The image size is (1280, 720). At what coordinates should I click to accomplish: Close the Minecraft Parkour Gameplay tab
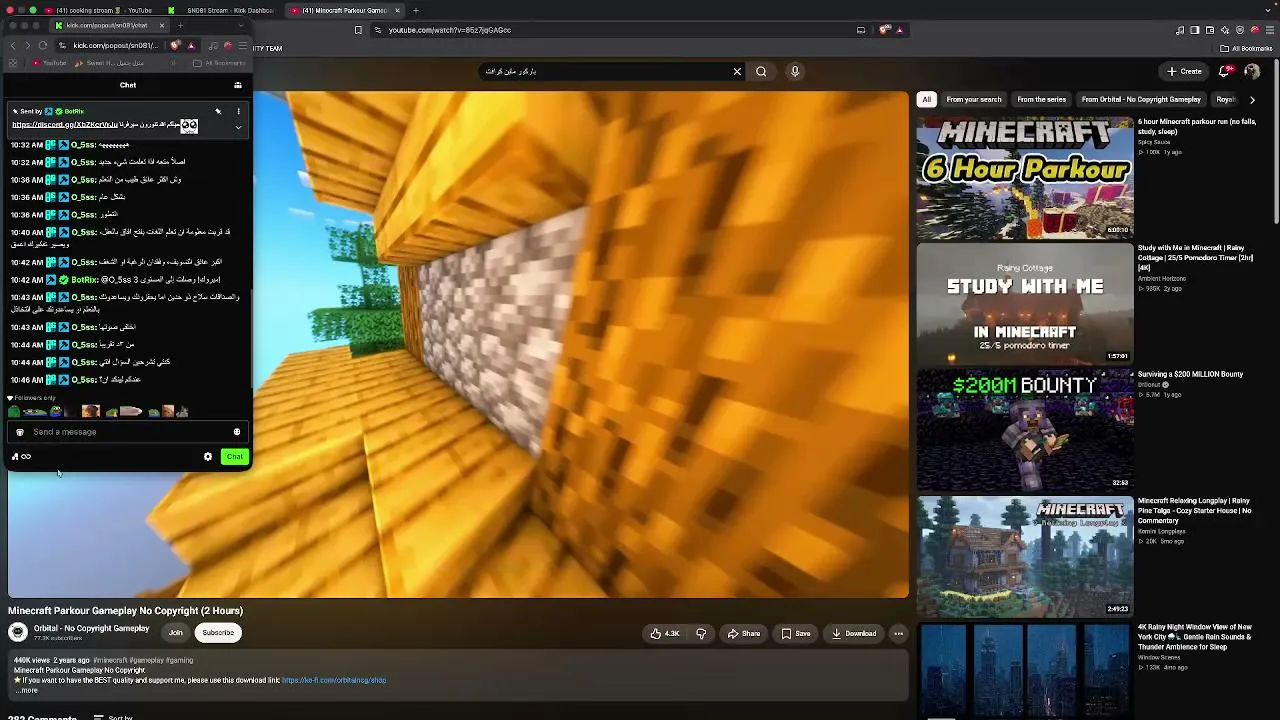(398, 10)
